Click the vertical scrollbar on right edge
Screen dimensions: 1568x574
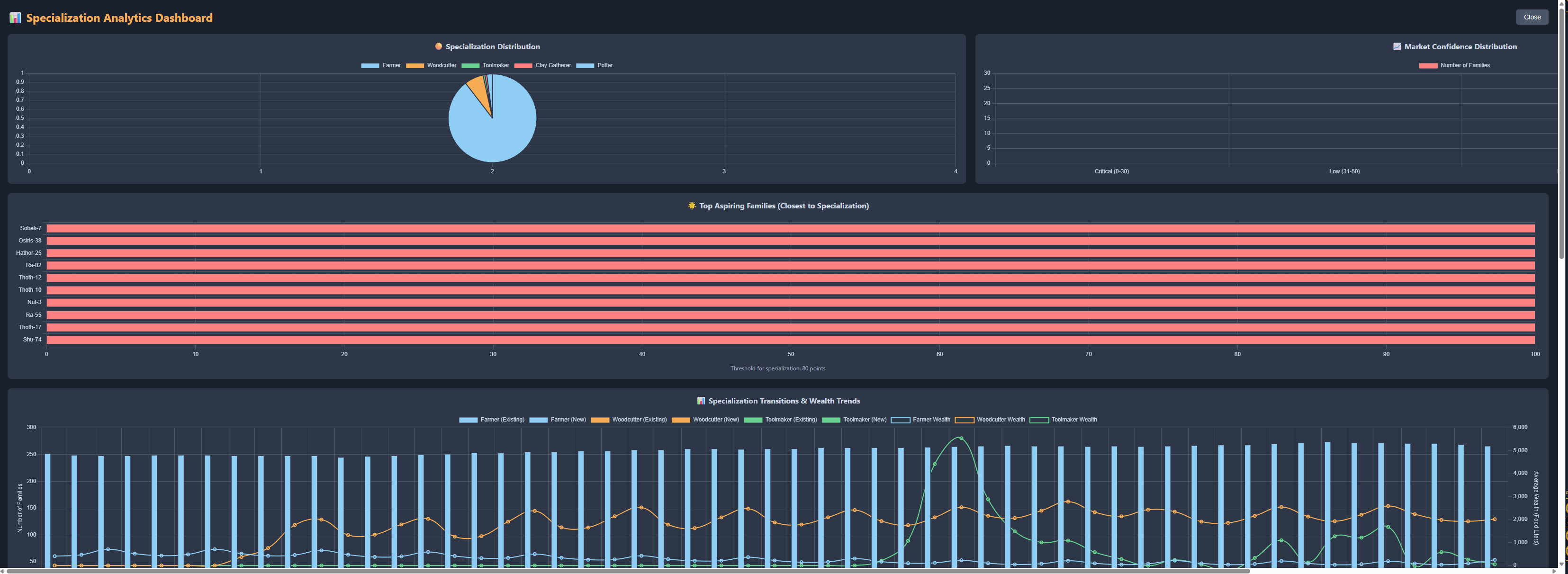[1562, 134]
